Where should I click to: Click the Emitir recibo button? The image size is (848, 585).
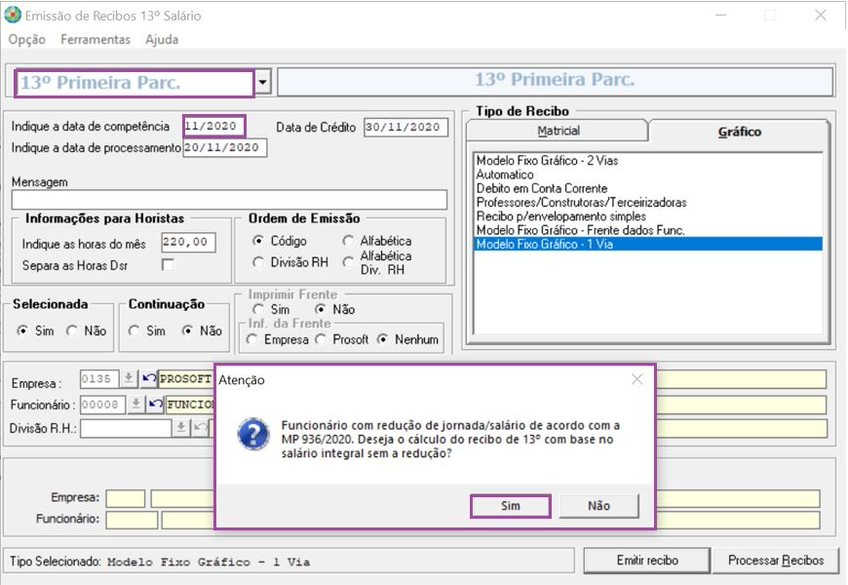pyautogui.click(x=647, y=561)
